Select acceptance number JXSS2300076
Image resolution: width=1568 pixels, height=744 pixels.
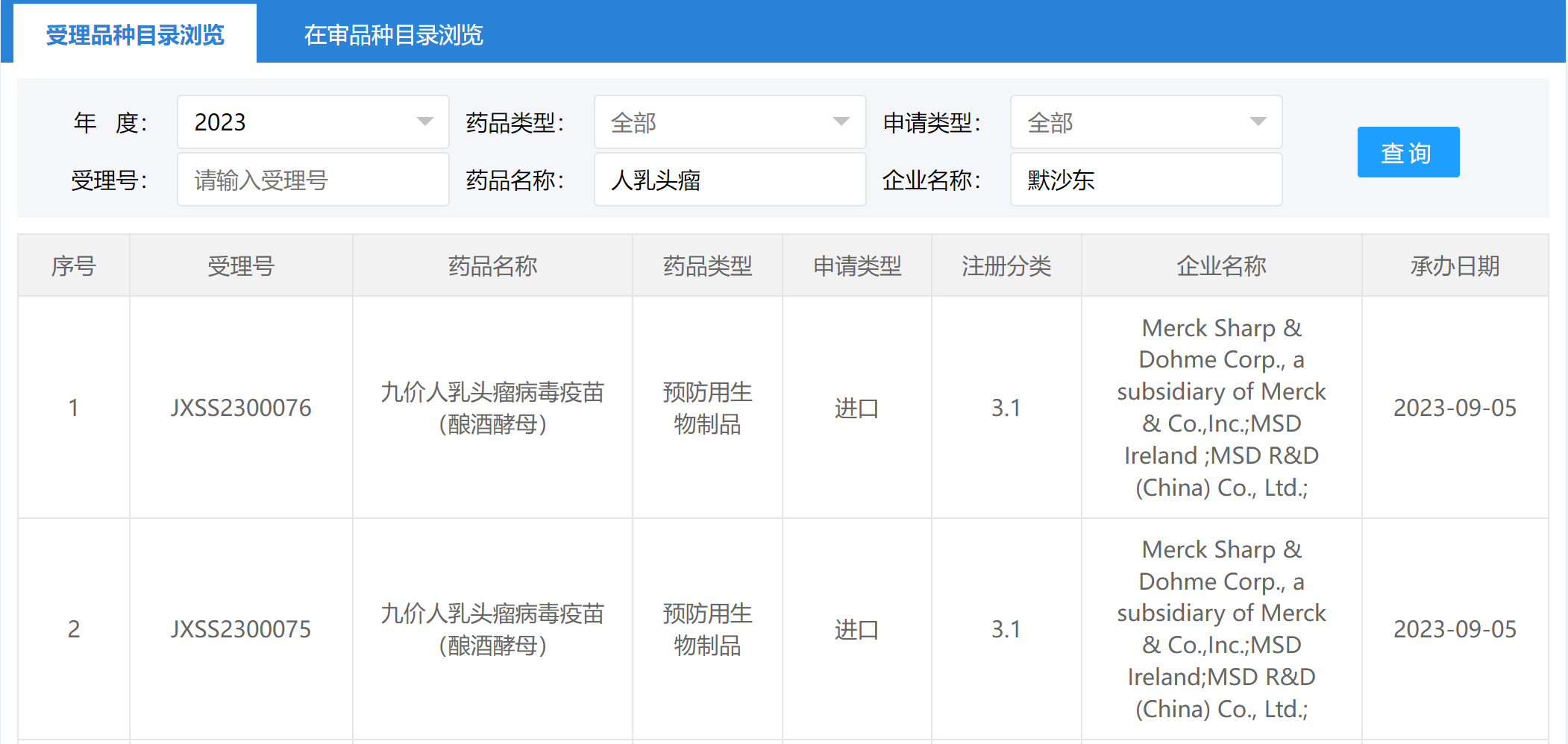tap(241, 408)
